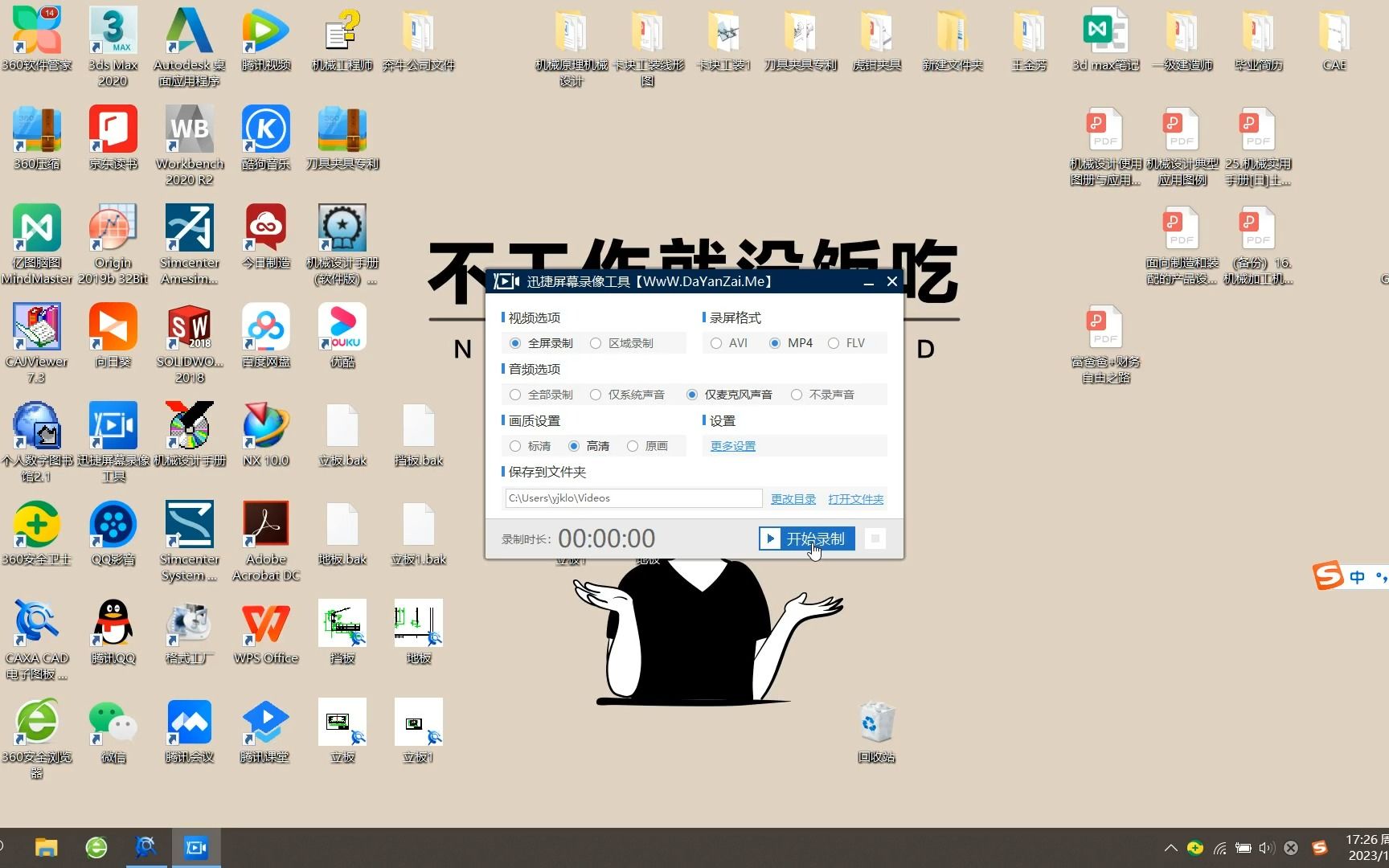Image resolution: width=1389 pixels, height=868 pixels.
Task: Click the 打开文件夹 link
Action: point(855,499)
